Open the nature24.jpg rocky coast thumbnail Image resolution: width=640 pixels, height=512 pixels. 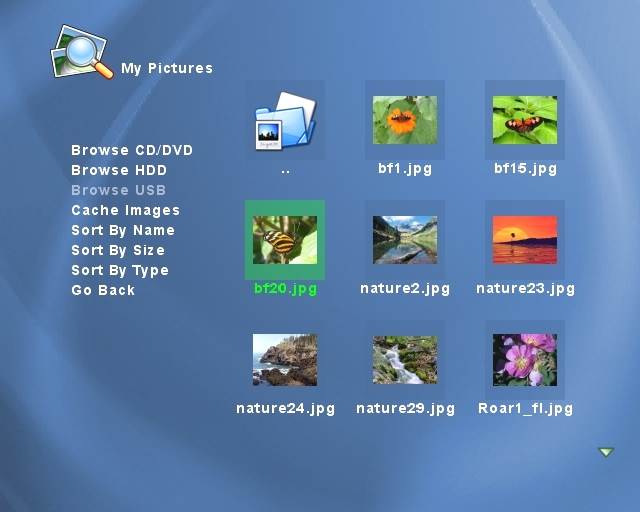click(x=285, y=360)
